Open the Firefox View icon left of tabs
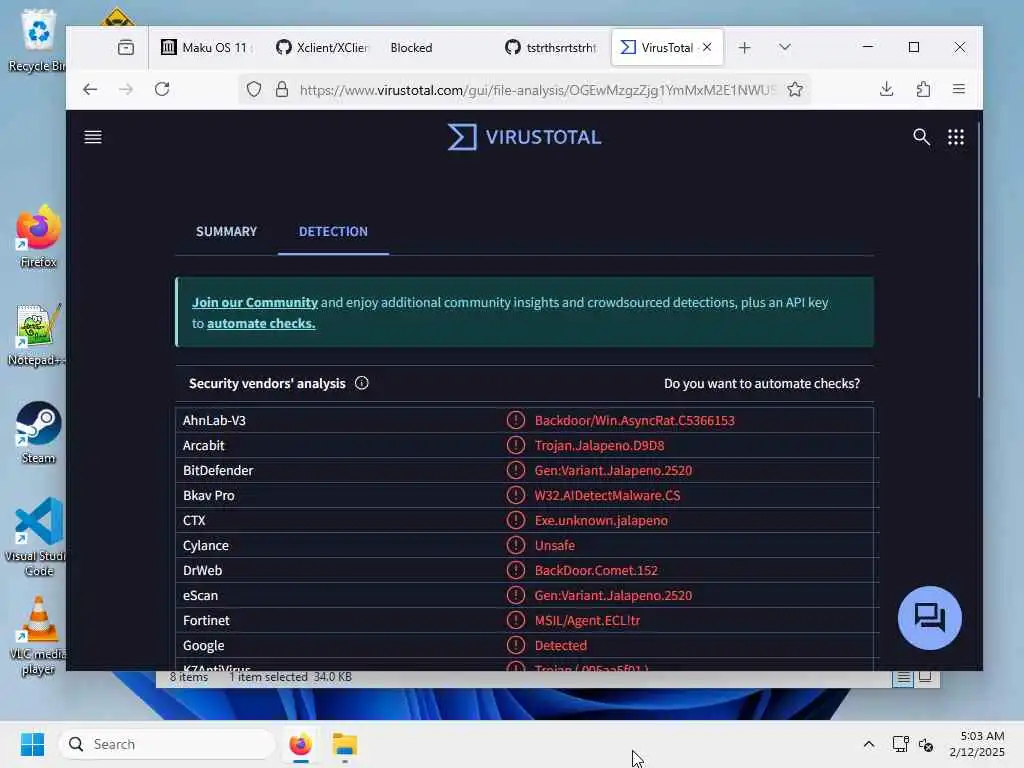 tap(125, 47)
